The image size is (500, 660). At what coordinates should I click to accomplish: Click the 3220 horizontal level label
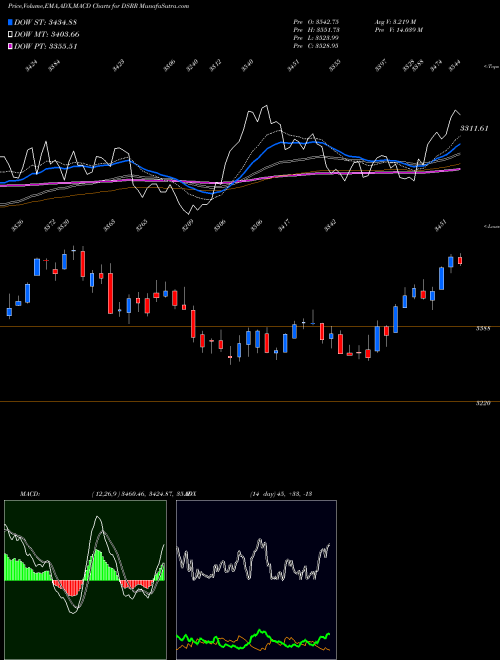point(483,403)
